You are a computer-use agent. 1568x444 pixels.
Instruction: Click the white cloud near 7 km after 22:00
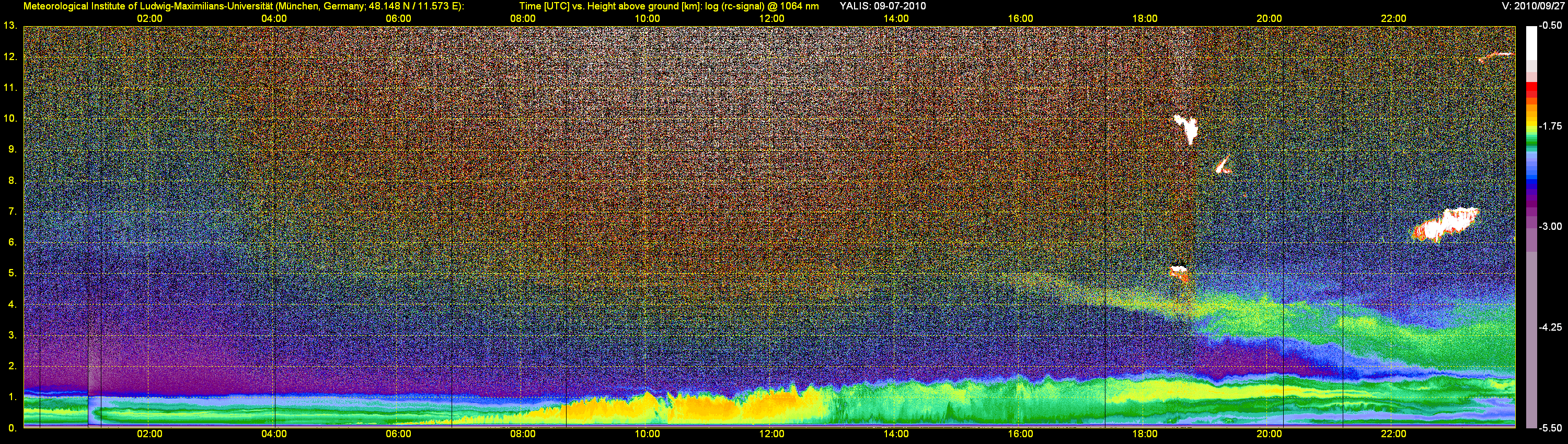point(1446,226)
